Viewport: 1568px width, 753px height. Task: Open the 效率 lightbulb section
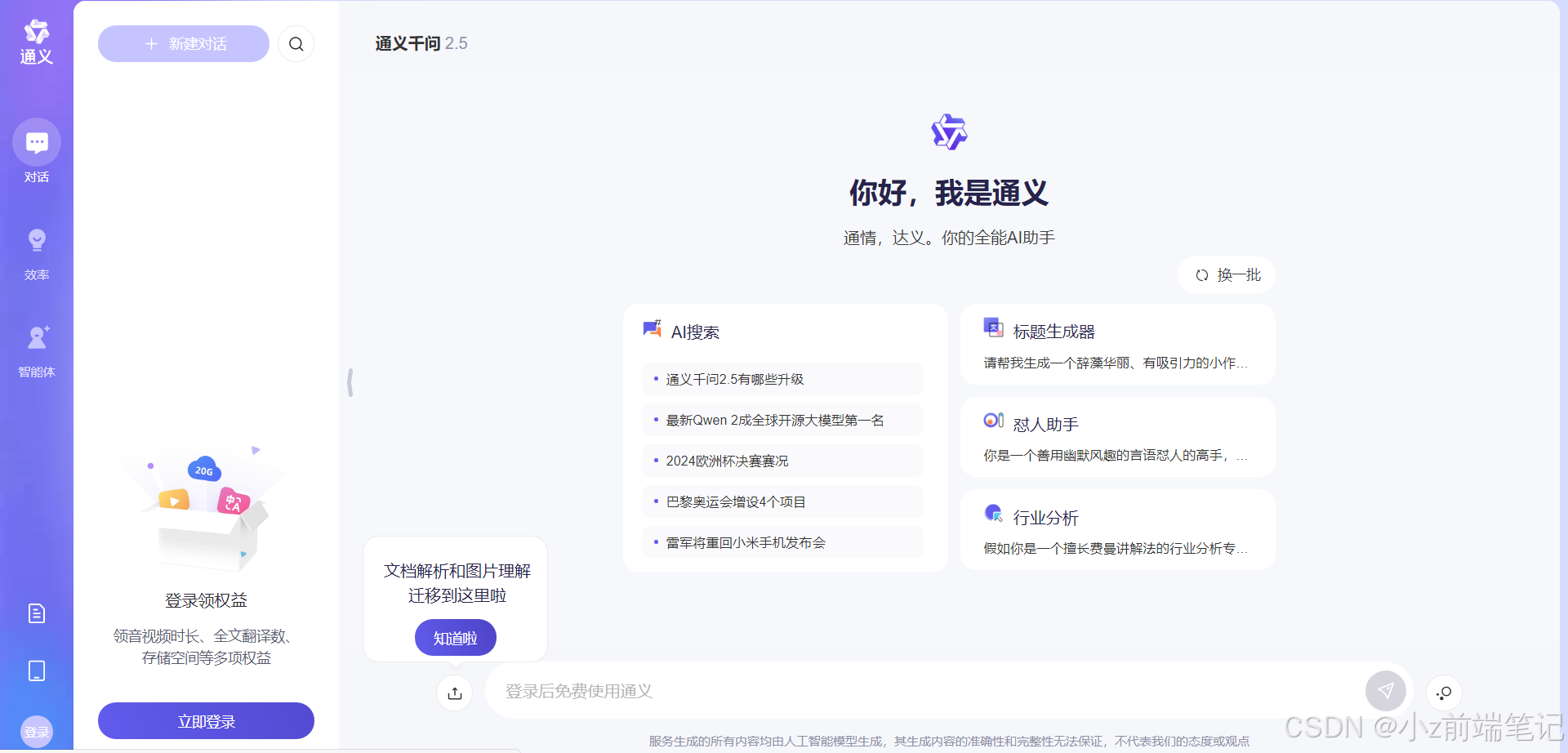pyautogui.click(x=37, y=254)
